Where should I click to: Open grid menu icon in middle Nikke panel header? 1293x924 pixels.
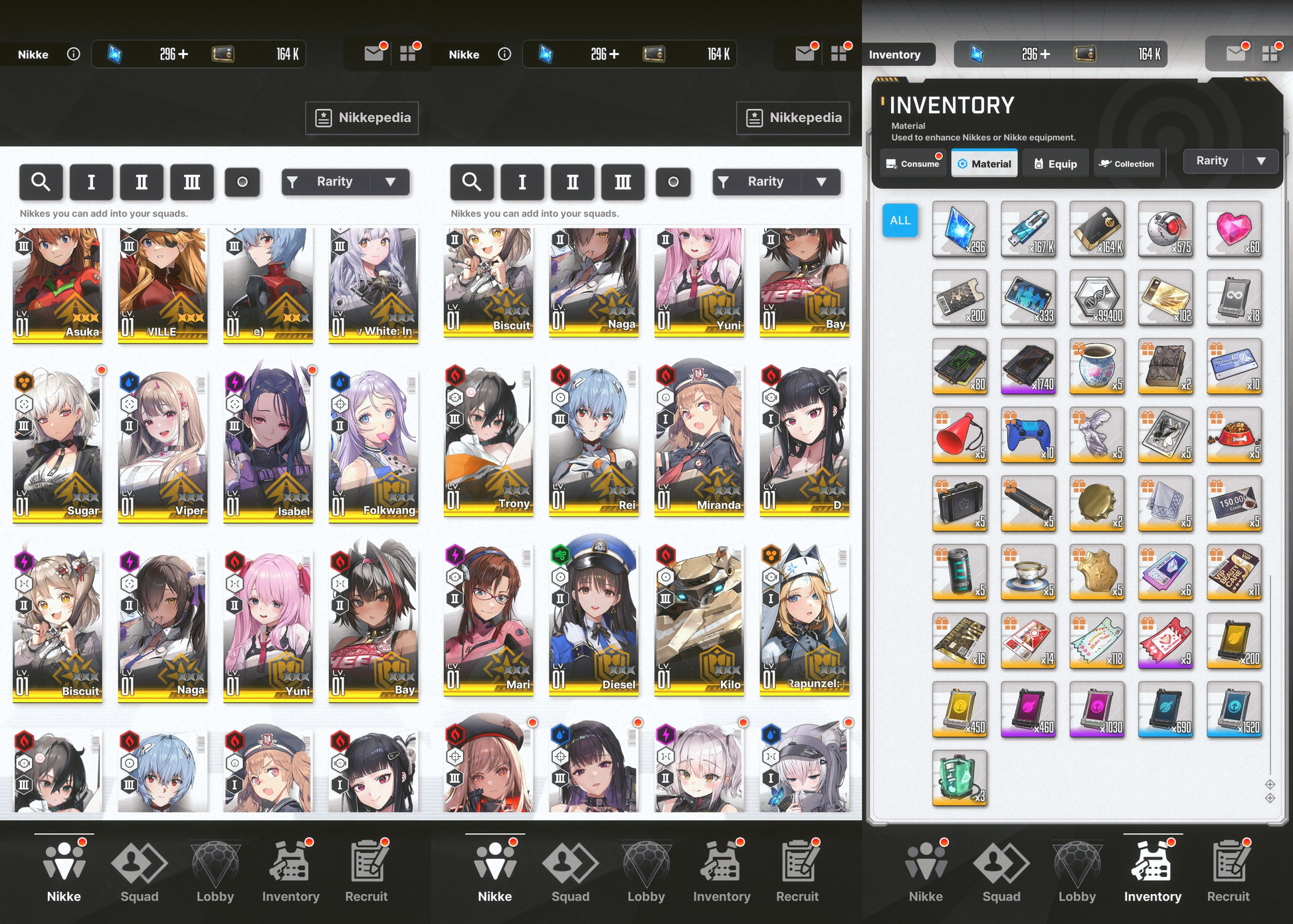pyautogui.click(x=839, y=54)
